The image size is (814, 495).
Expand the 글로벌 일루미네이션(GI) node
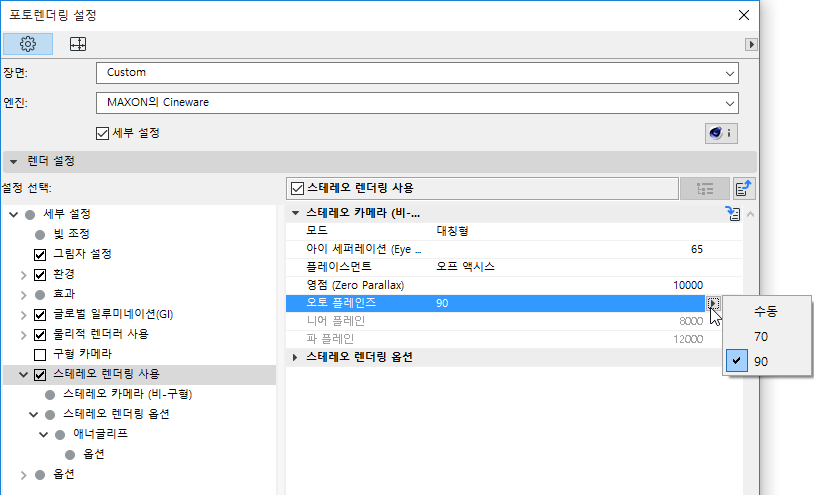pos(23,315)
